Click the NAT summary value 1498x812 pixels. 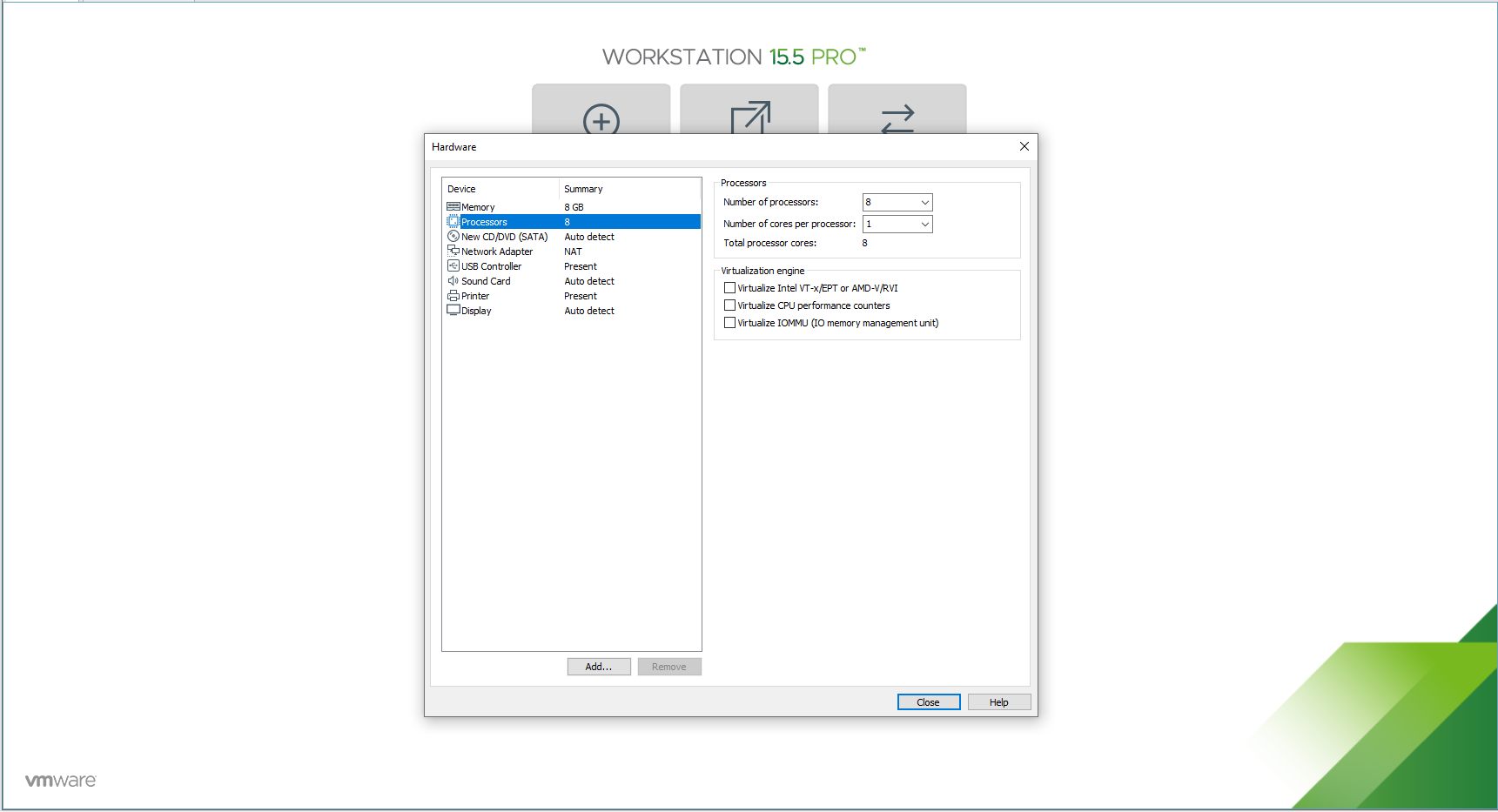point(573,252)
